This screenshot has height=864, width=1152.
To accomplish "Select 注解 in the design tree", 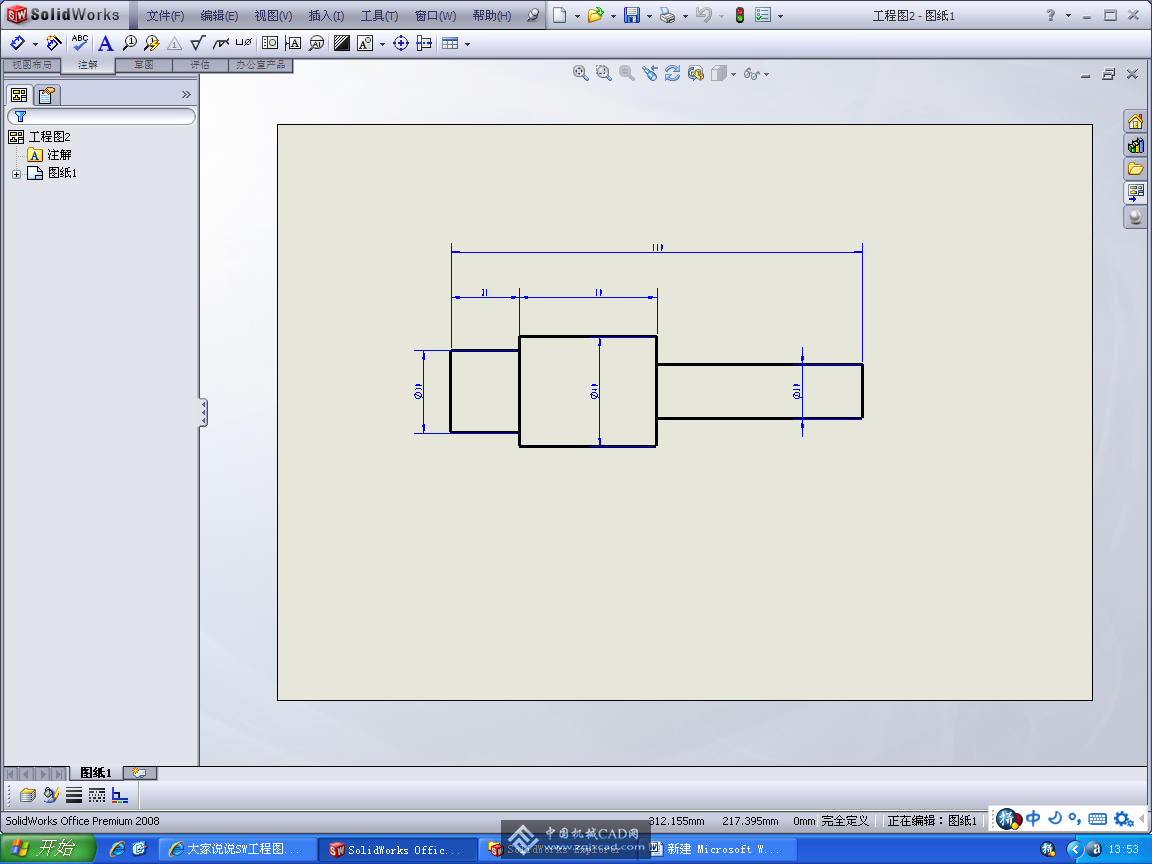I will (x=59, y=155).
